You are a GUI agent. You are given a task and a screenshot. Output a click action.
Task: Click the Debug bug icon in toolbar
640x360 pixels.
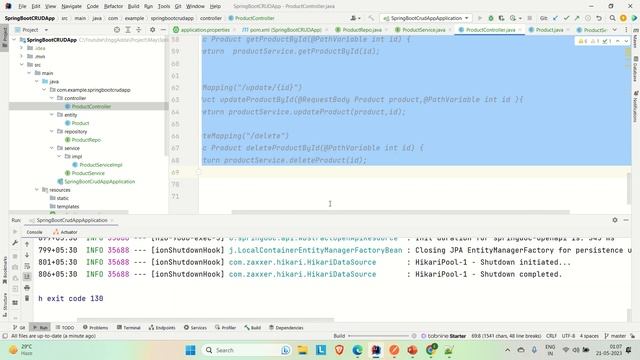coord(491,18)
